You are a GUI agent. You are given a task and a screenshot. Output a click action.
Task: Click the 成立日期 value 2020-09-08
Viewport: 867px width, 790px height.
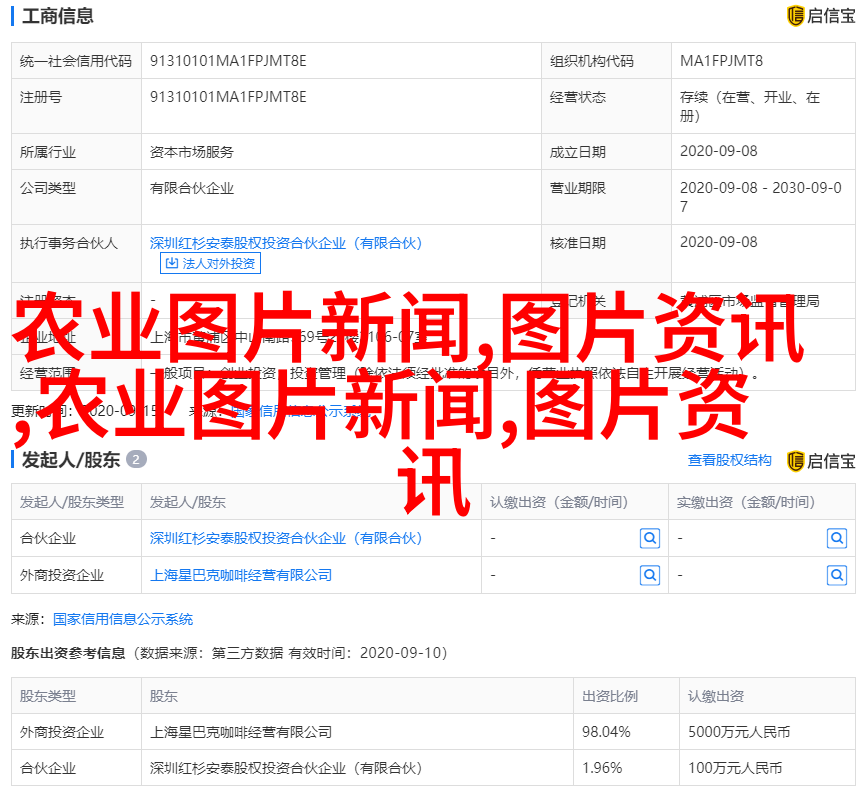[718, 151]
